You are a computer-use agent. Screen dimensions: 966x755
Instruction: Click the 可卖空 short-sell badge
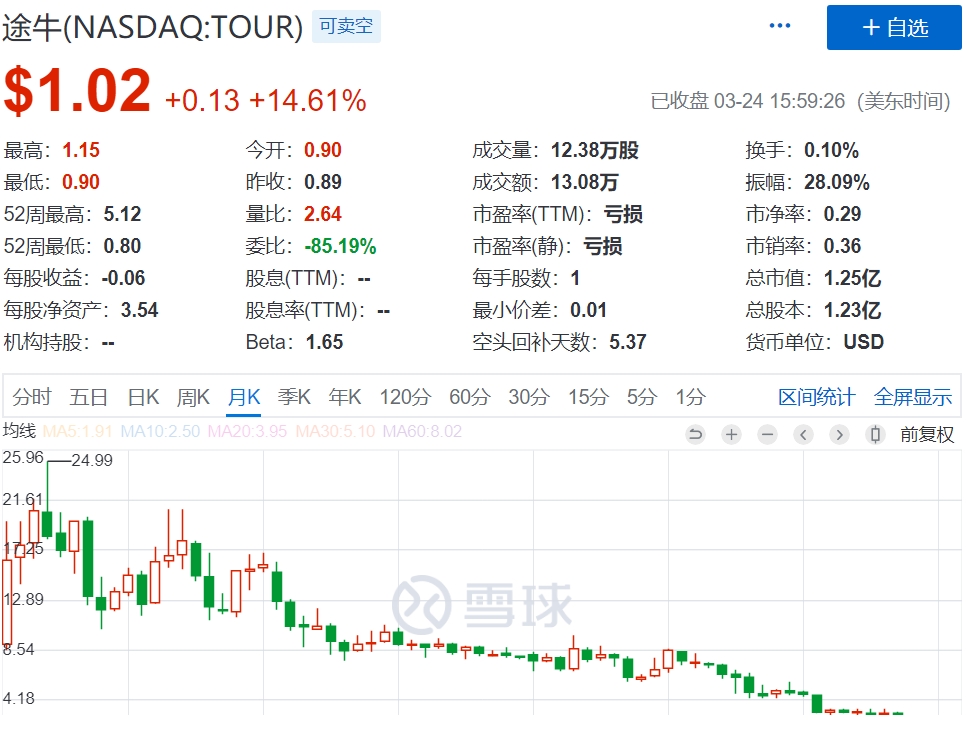coord(346,26)
